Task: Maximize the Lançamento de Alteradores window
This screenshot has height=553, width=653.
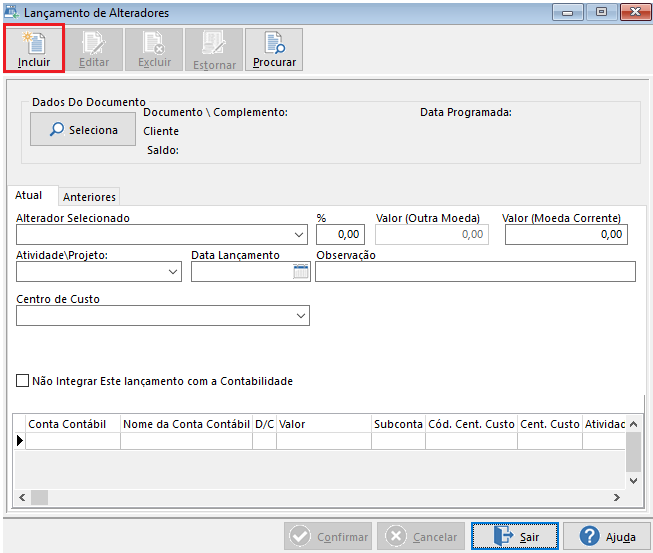Action: point(601,12)
